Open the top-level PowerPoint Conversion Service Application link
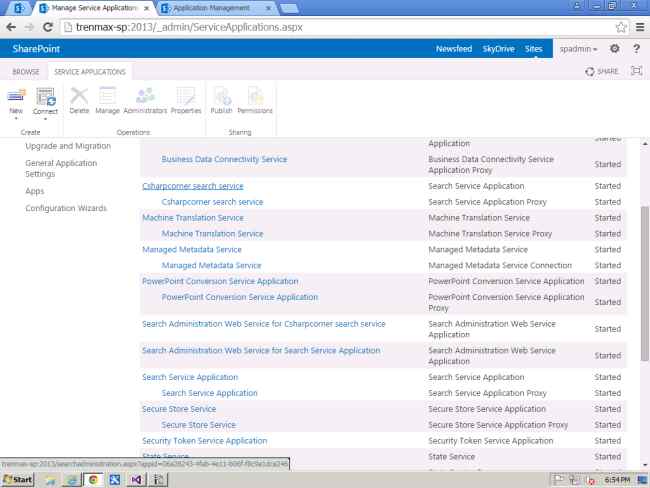 (x=220, y=281)
